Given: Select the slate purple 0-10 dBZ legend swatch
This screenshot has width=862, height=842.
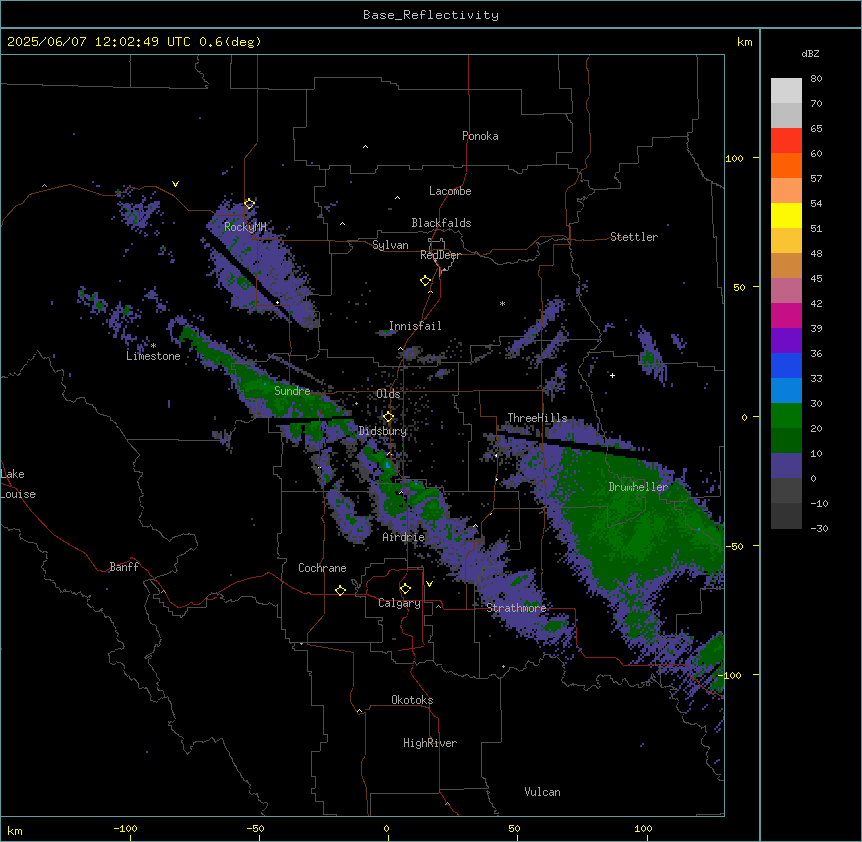Looking at the screenshot, I should tap(786, 466).
